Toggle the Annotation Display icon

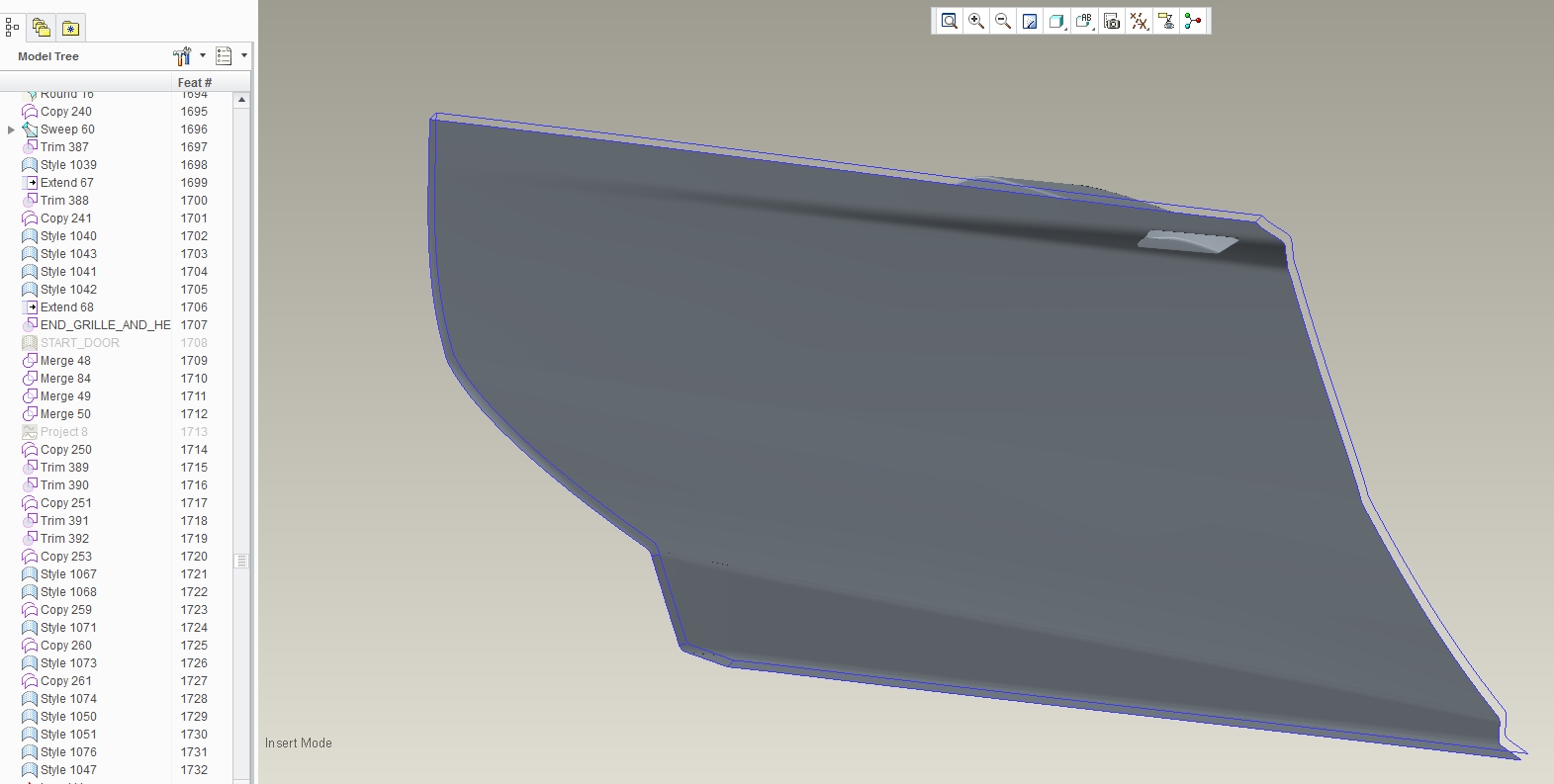point(1167,21)
